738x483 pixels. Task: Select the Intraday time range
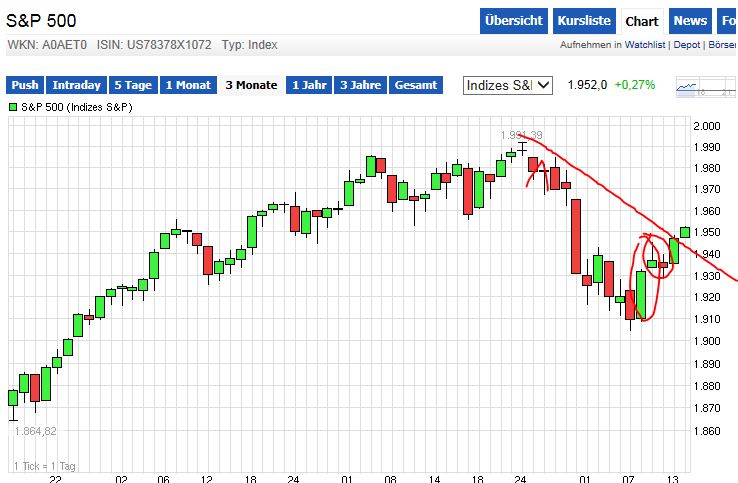tap(77, 85)
